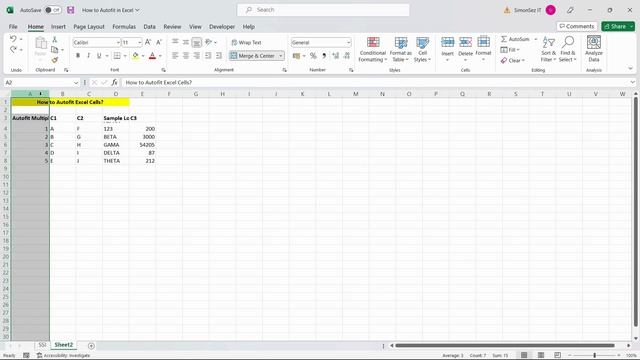Click the horizontal scrollbar

pyautogui.click(x=505, y=346)
